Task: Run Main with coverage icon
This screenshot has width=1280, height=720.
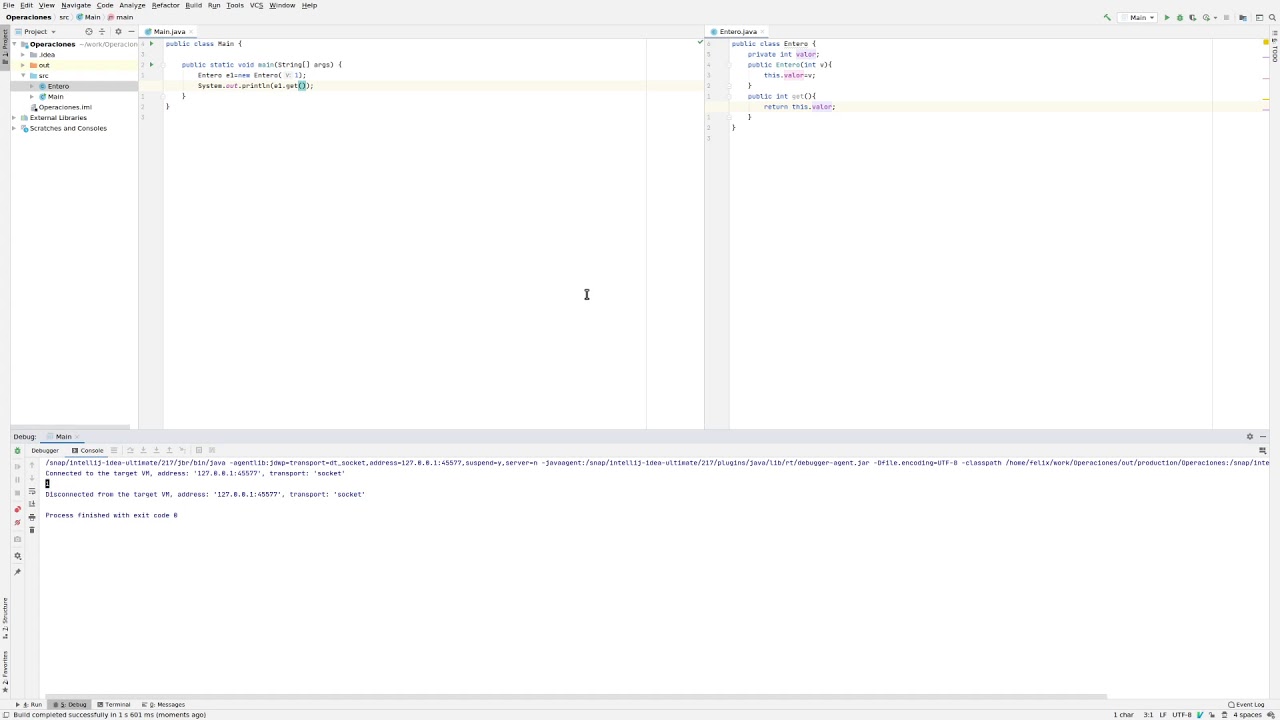Action: click(x=1192, y=17)
